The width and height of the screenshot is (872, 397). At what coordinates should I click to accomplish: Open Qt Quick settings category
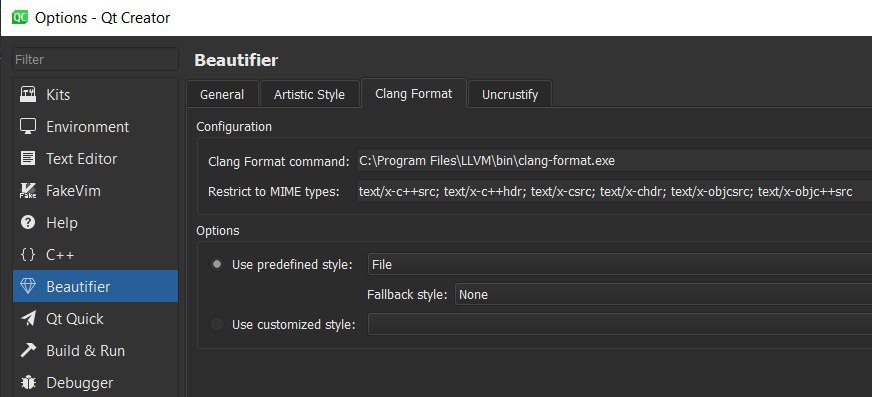pyautogui.click(x=95, y=319)
